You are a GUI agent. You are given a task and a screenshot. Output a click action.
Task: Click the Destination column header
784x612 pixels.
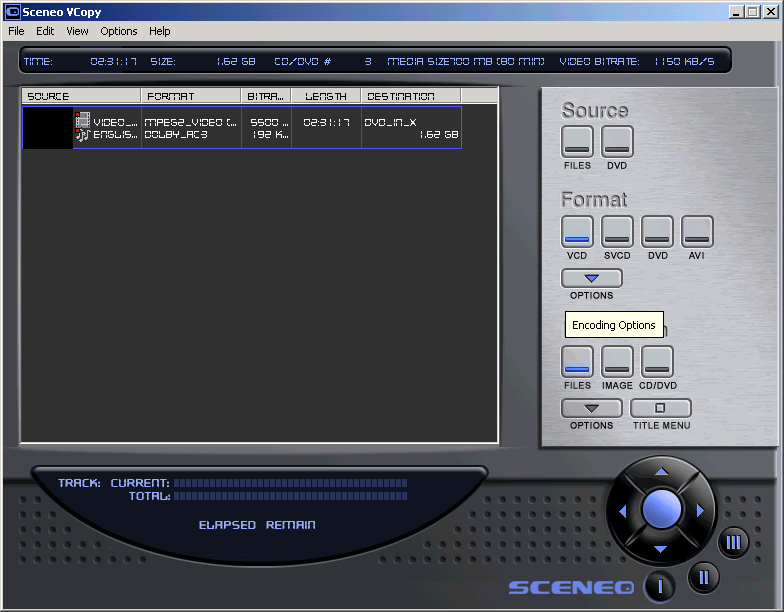tap(410, 96)
